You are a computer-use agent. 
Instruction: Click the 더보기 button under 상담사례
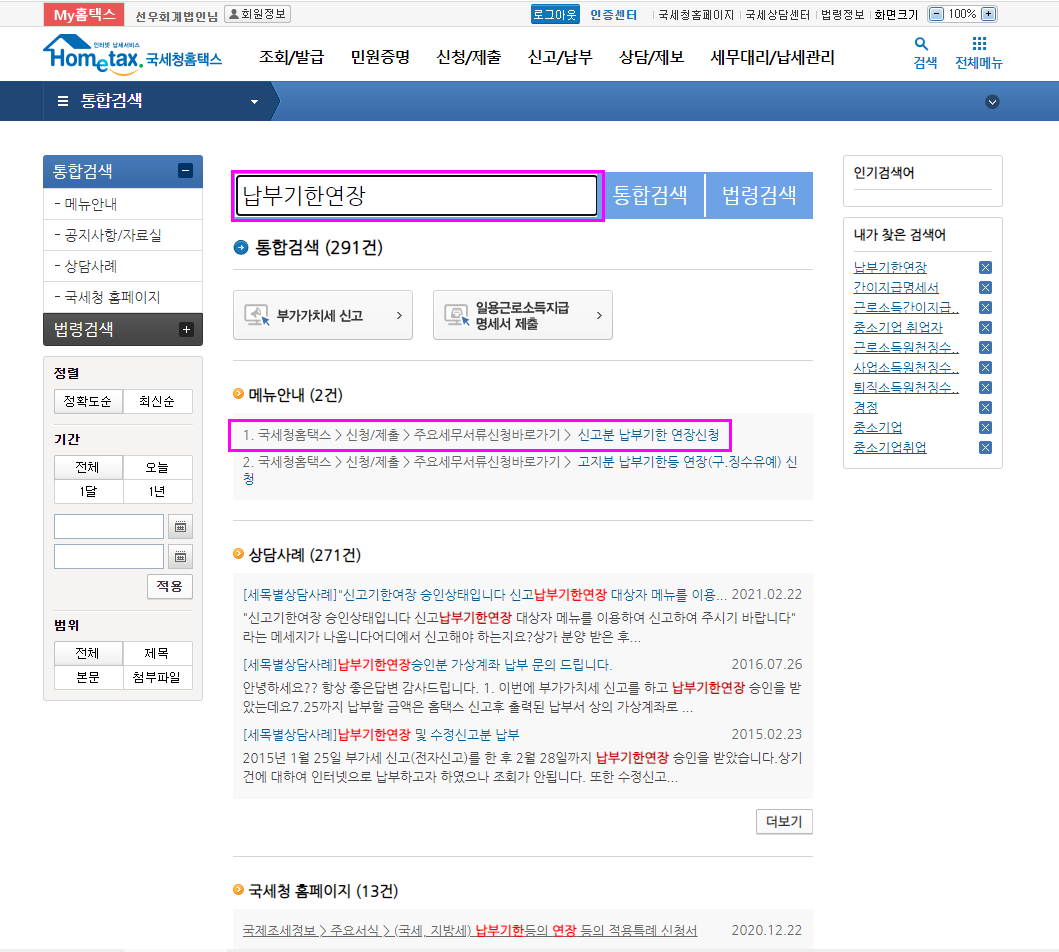pos(784,822)
